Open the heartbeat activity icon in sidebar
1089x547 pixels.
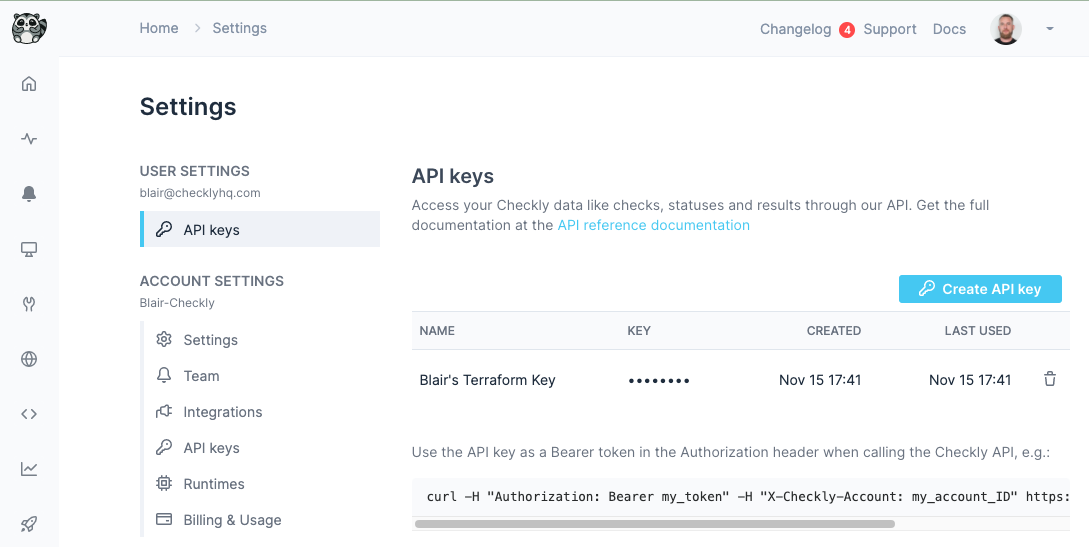tap(29, 139)
